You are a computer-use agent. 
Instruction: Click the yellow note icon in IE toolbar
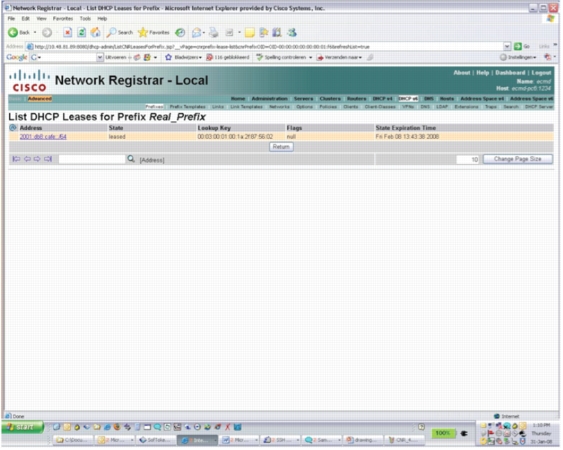[x=250, y=33]
